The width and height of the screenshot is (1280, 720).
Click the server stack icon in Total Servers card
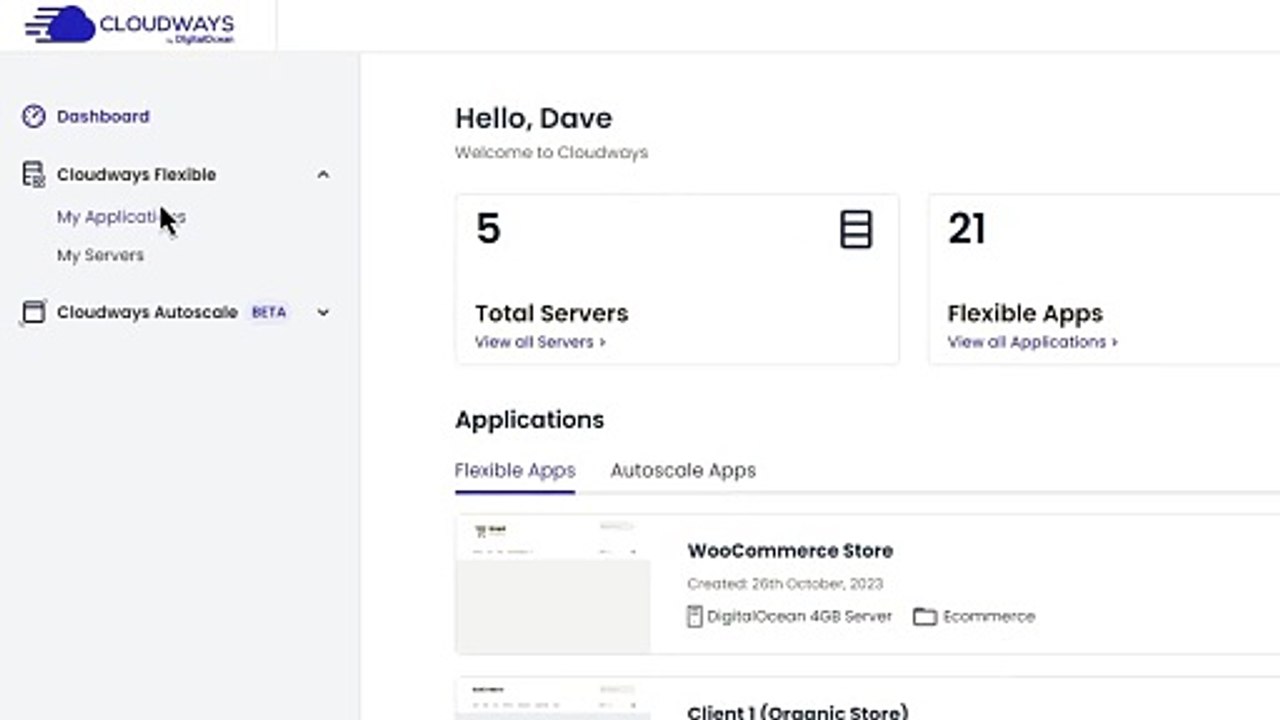(x=856, y=230)
